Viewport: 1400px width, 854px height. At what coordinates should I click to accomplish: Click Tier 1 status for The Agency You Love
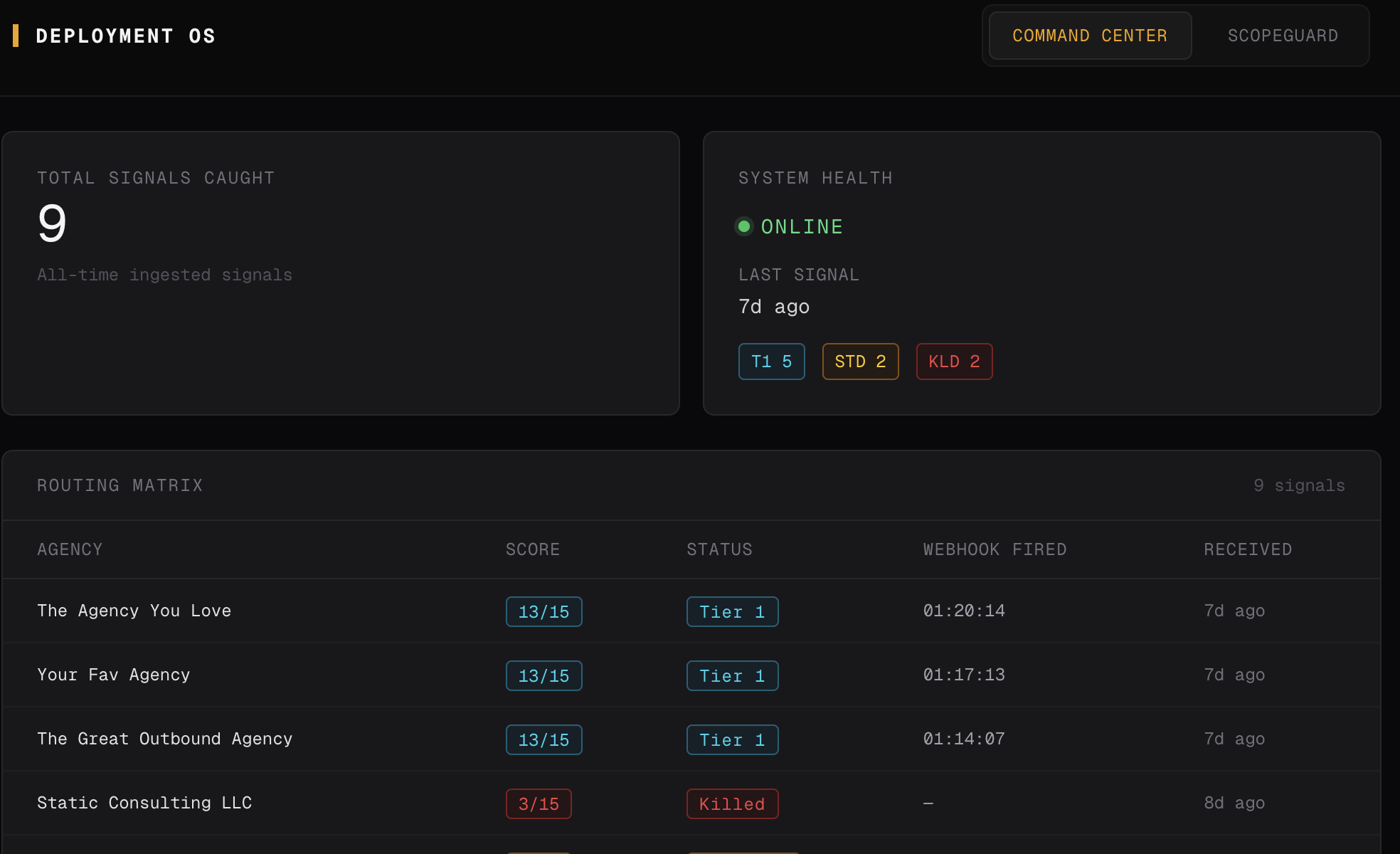coord(732,611)
